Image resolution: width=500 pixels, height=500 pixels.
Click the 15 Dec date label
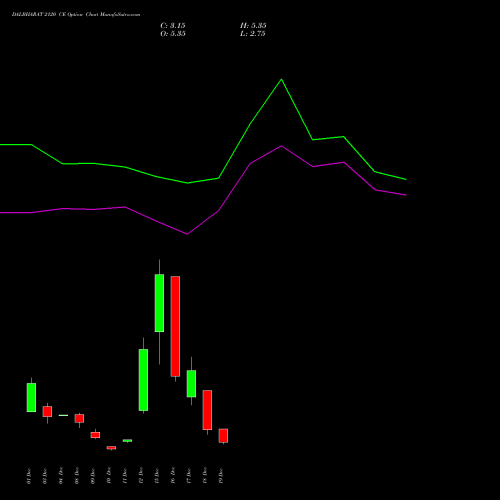click(157, 476)
